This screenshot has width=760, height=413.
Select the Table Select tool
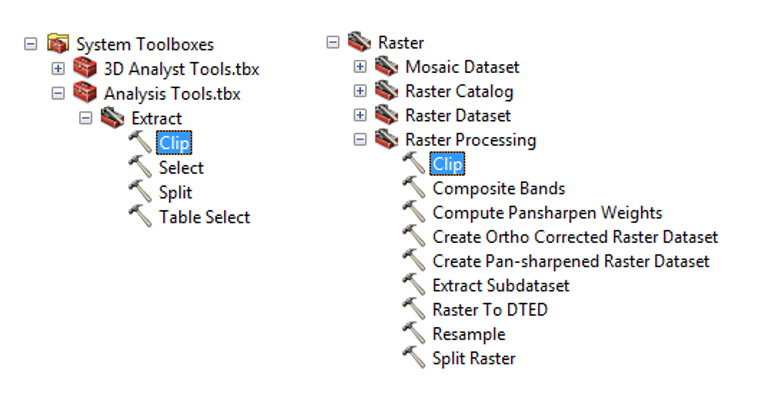[204, 217]
